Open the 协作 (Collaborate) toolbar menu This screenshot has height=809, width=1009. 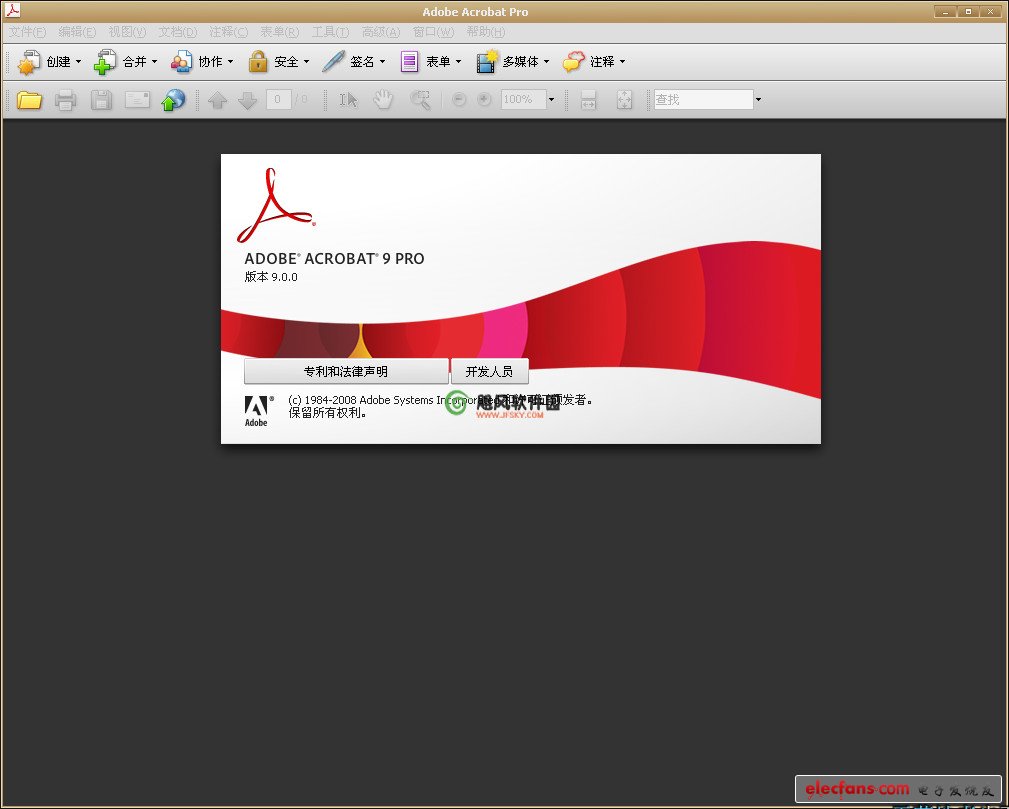(202, 62)
